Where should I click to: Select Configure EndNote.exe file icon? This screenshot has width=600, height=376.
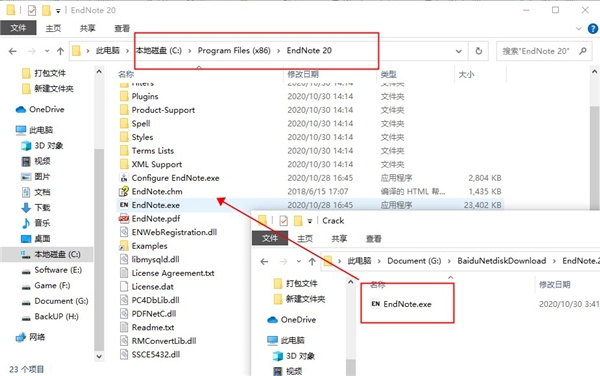(x=124, y=178)
